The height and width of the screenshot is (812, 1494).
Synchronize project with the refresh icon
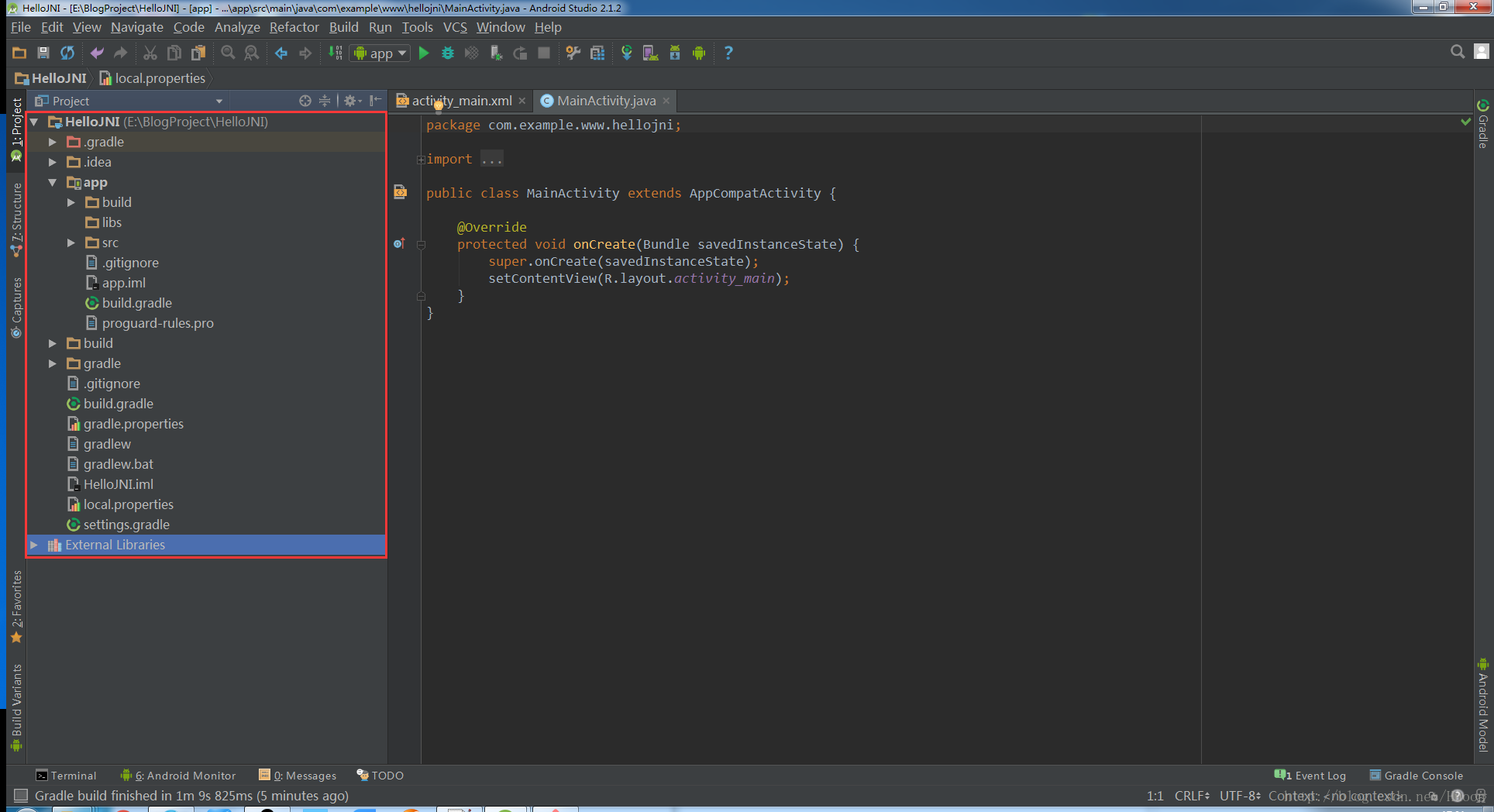point(67,53)
